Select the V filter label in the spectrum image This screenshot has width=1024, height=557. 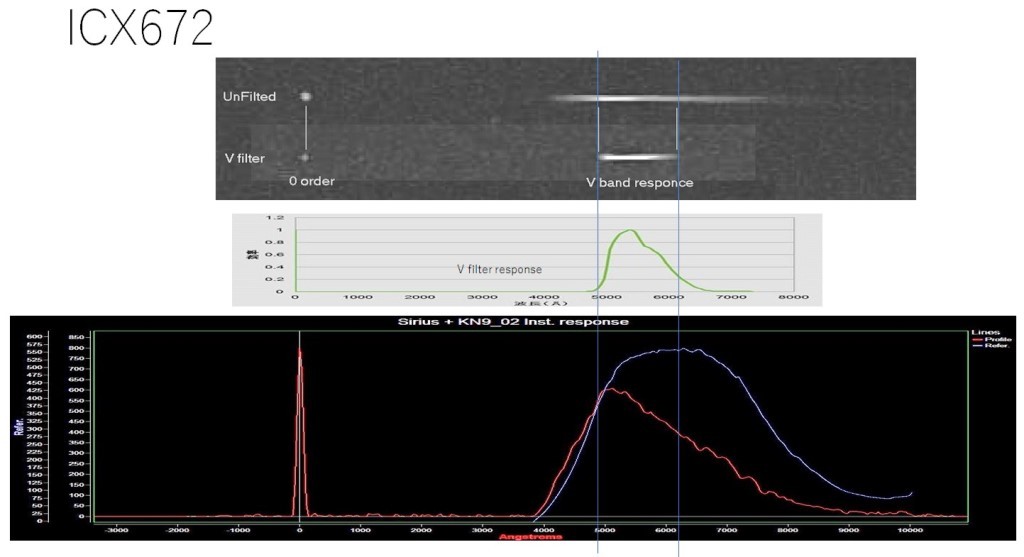[x=245, y=158]
